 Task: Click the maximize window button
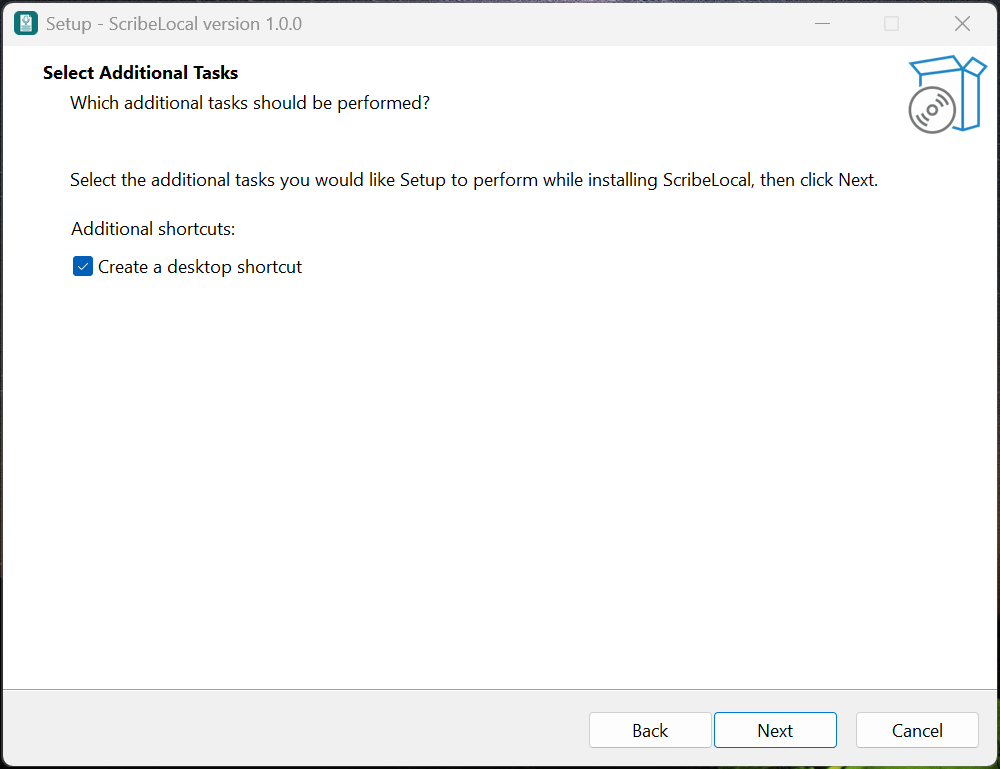click(x=891, y=23)
